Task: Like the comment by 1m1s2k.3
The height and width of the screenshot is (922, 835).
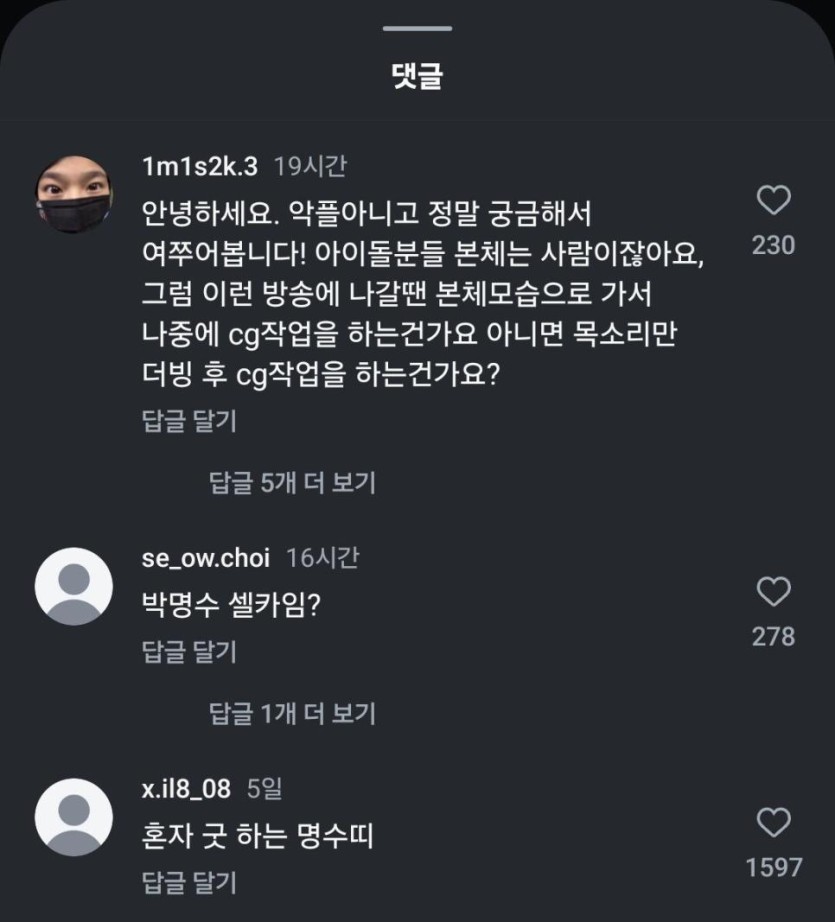Action: [773, 202]
